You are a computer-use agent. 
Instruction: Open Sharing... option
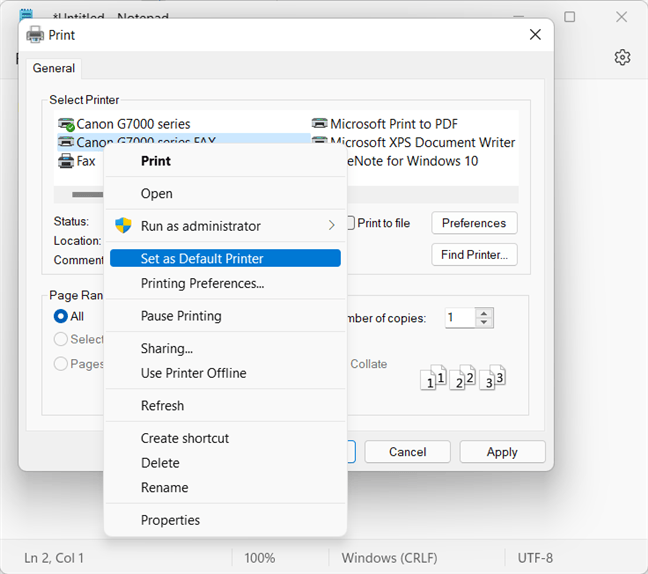coord(225,349)
